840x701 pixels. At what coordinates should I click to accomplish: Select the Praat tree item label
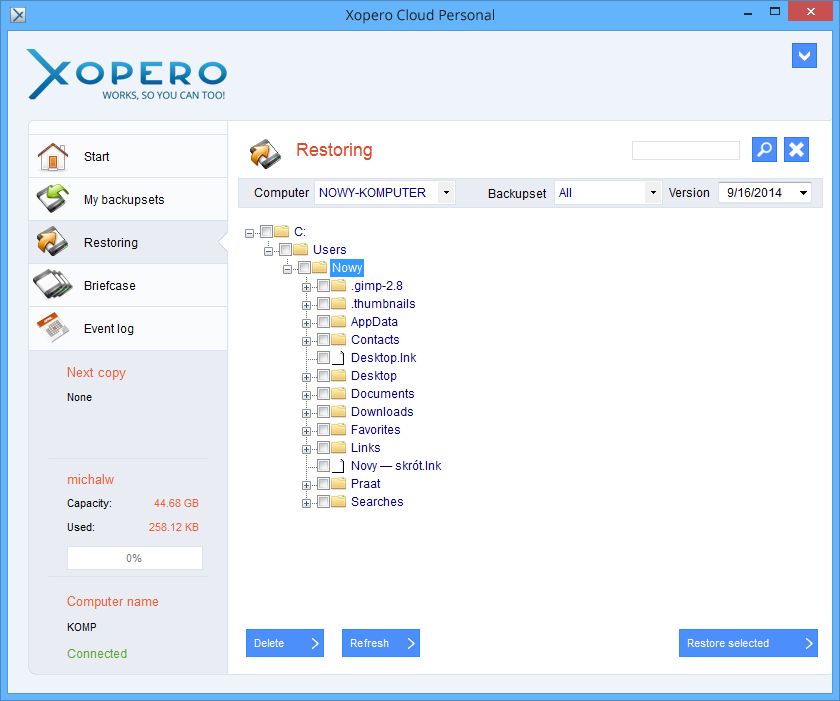coord(365,484)
